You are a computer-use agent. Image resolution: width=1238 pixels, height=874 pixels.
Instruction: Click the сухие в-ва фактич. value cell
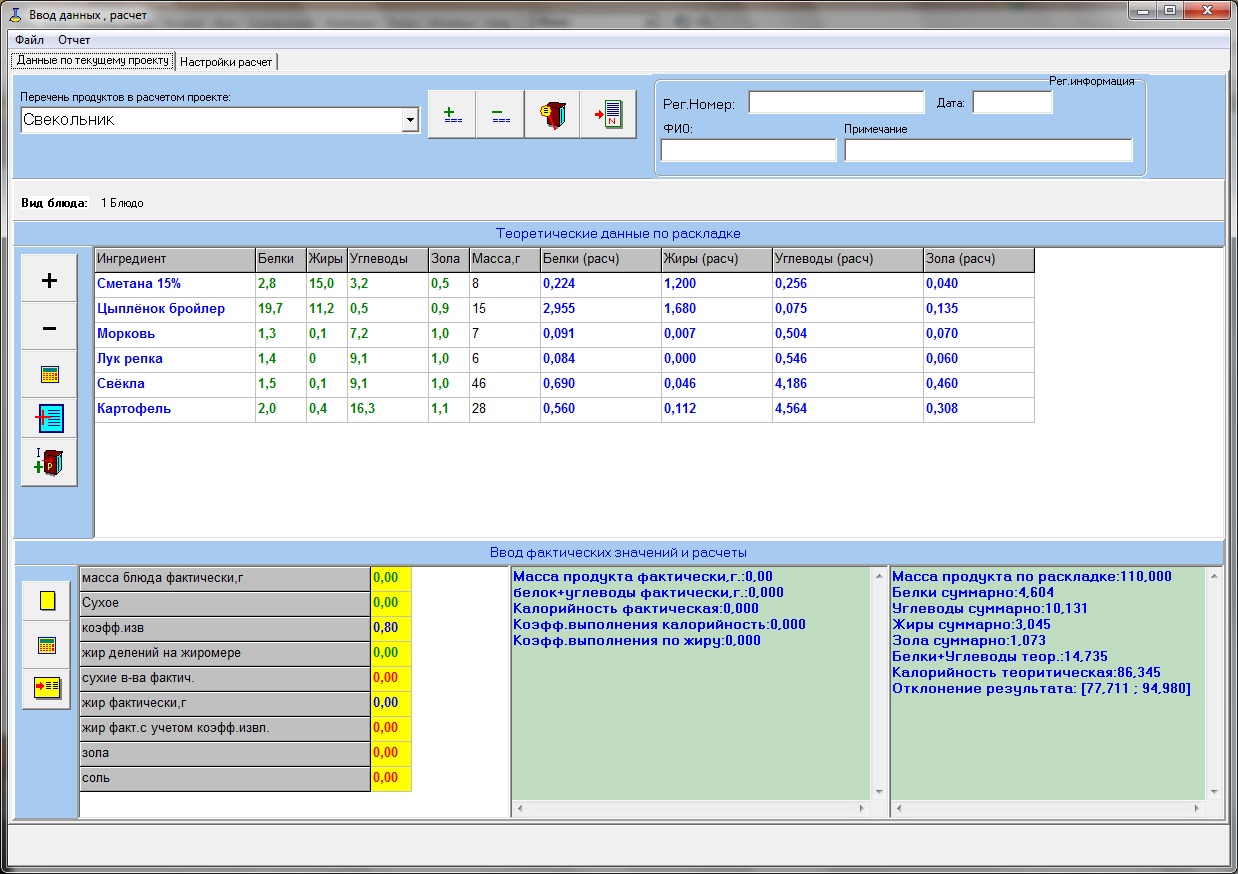pyautogui.click(x=391, y=678)
